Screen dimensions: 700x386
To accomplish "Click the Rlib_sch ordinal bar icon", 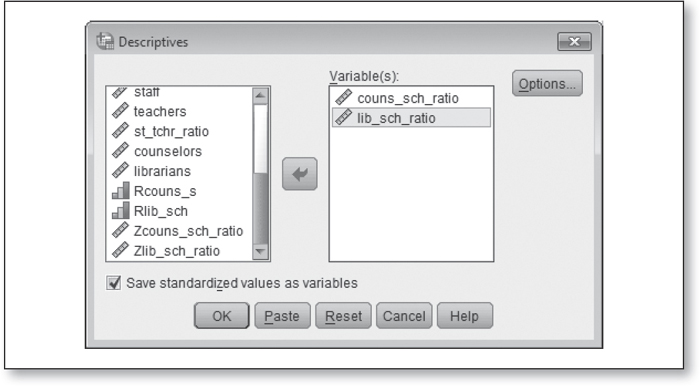I will (x=120, y=211).
